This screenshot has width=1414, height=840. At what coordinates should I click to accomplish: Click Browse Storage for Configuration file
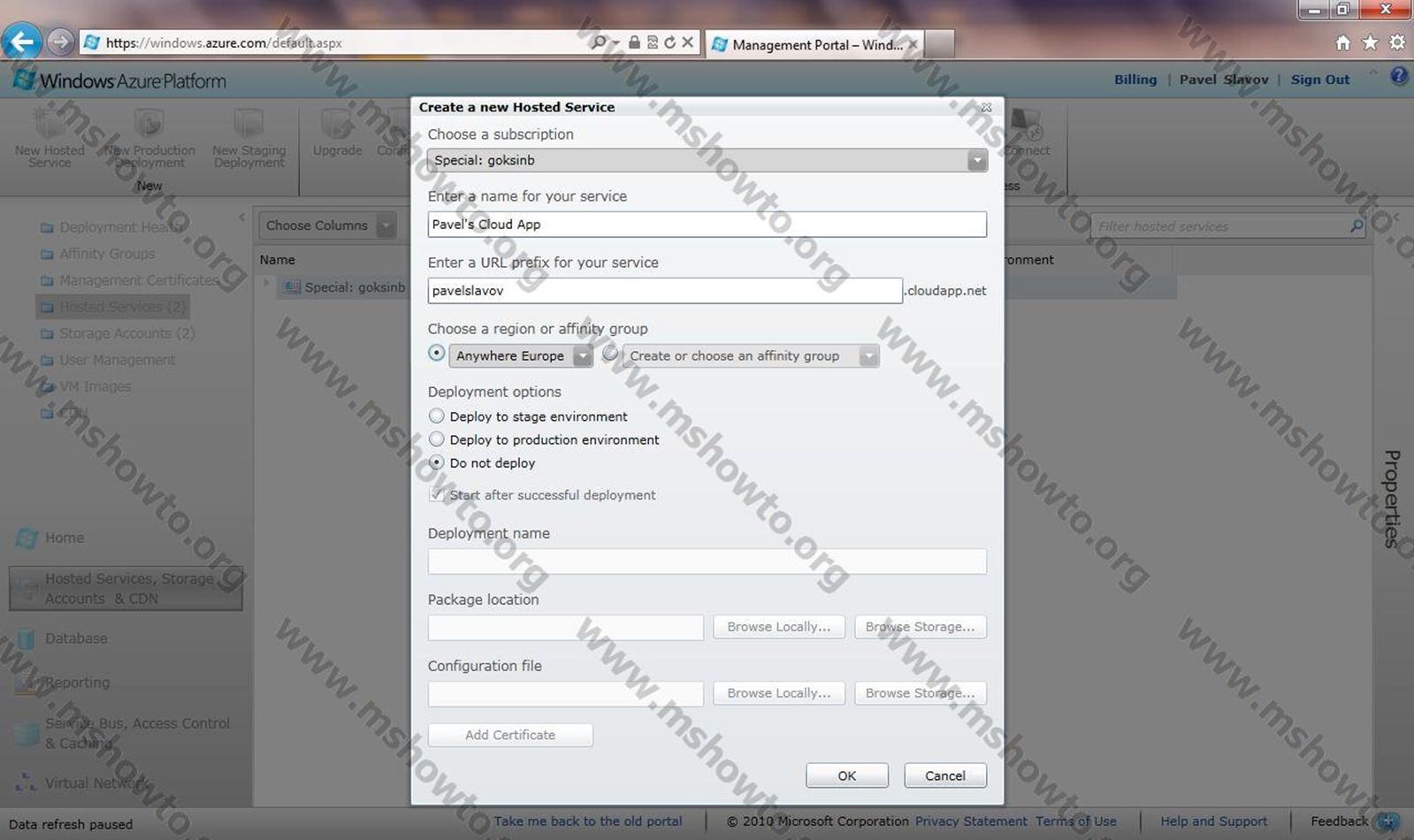921,693
